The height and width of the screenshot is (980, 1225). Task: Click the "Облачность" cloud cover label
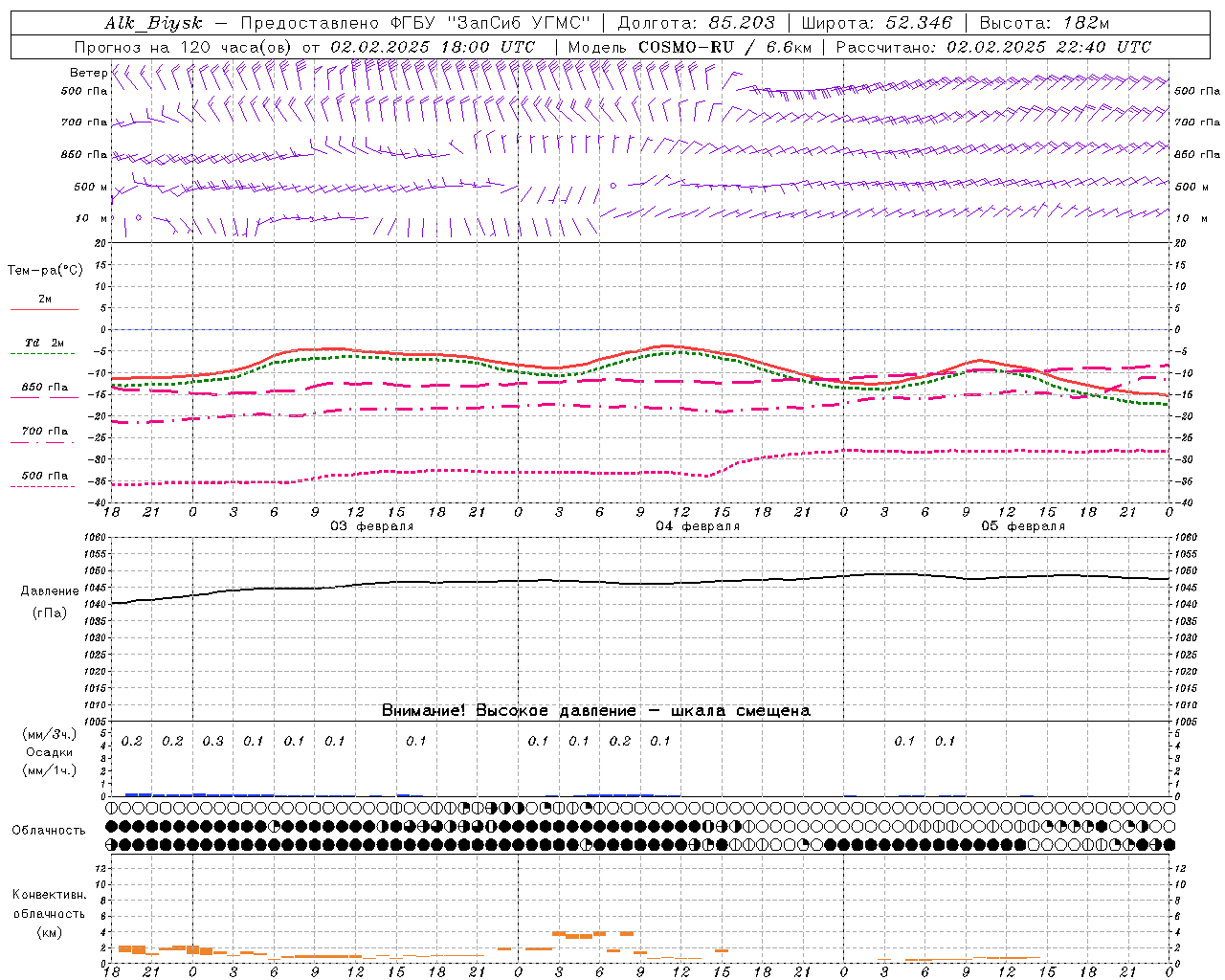tap(49, 831)
